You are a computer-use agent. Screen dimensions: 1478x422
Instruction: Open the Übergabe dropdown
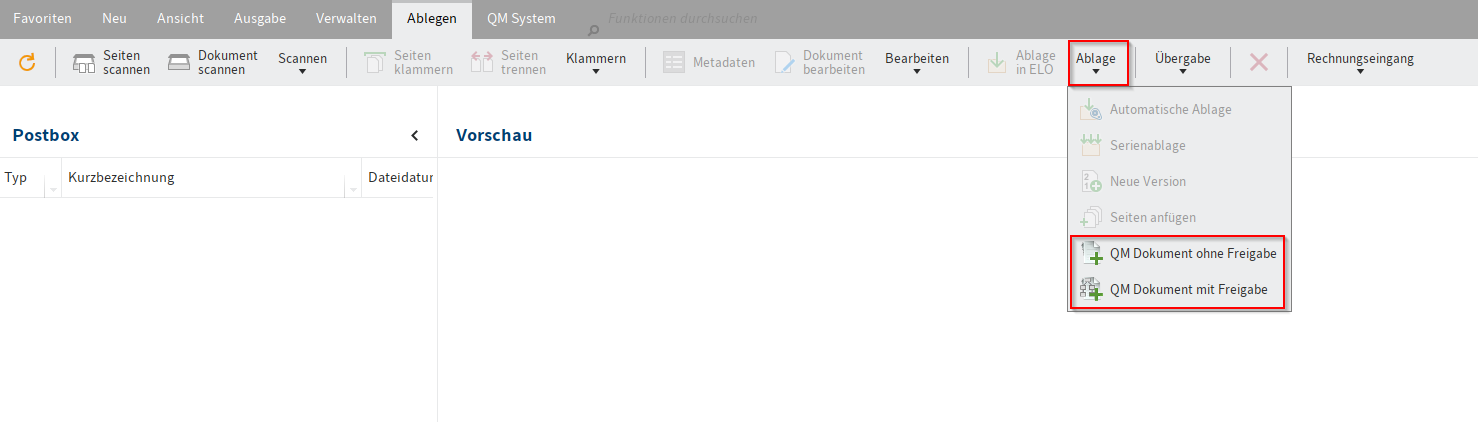(1182, 63)
